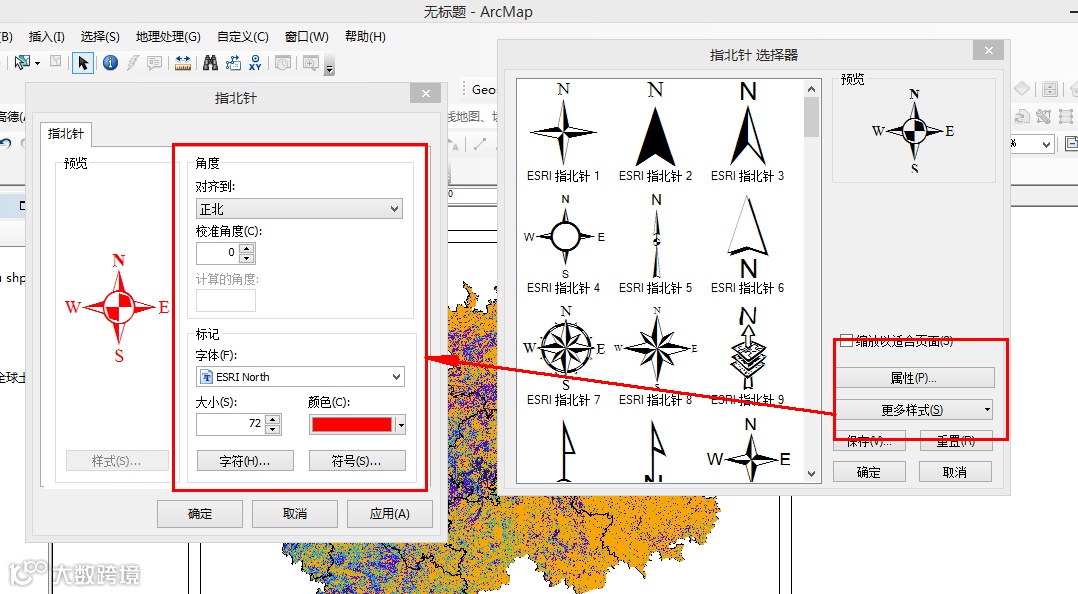Open the 地理处理(G) menu

pos(168,36)
